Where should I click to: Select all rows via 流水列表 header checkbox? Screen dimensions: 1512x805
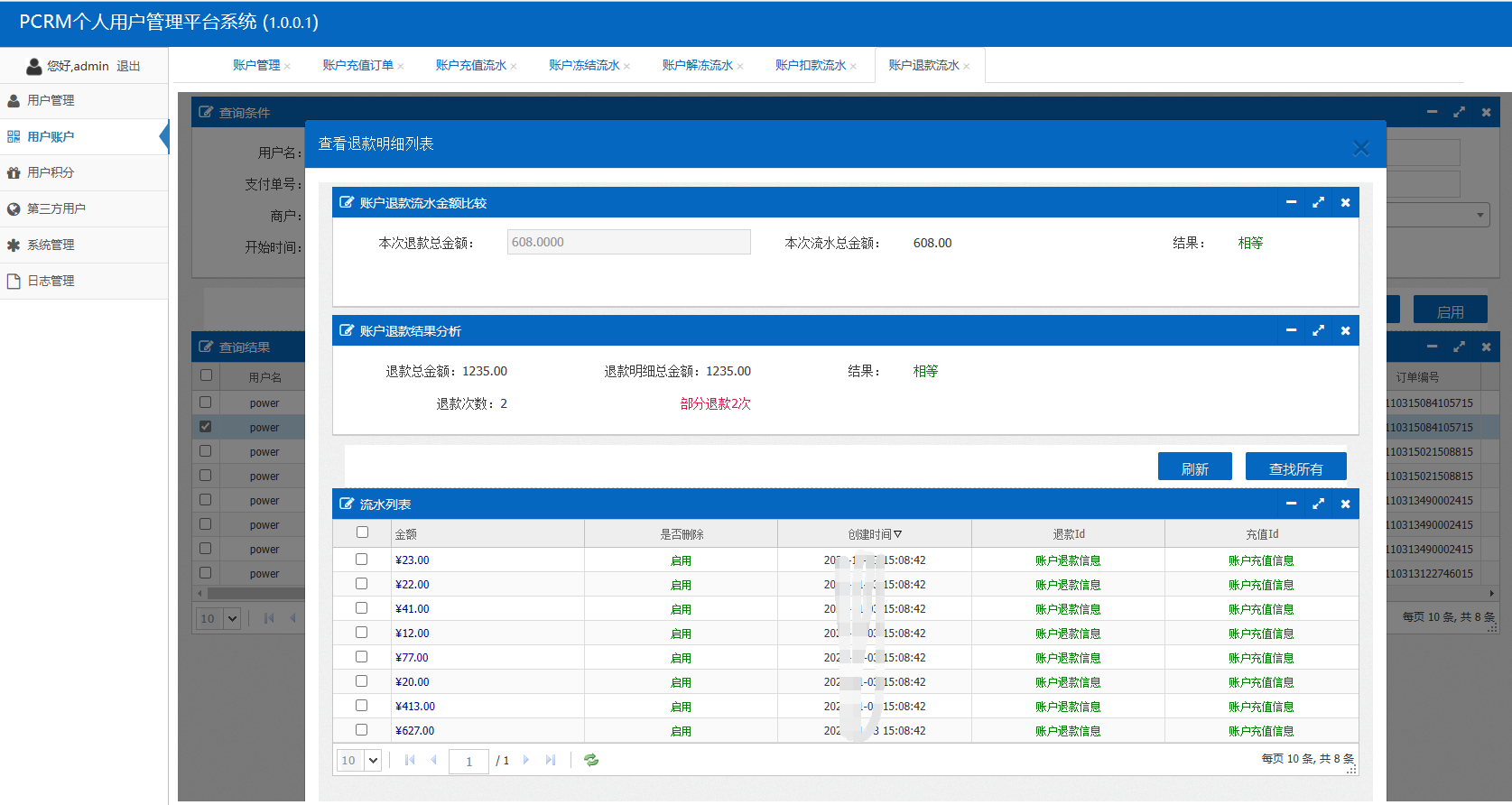coord(362,532)
